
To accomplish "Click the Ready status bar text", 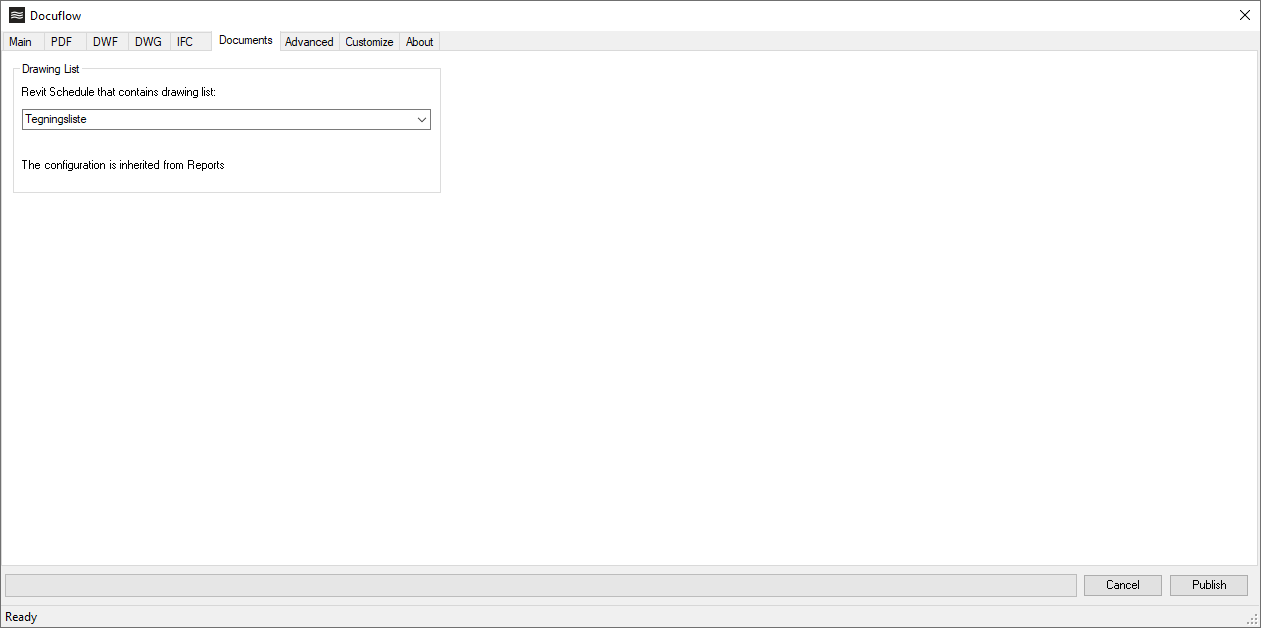I will click(21, 617).
